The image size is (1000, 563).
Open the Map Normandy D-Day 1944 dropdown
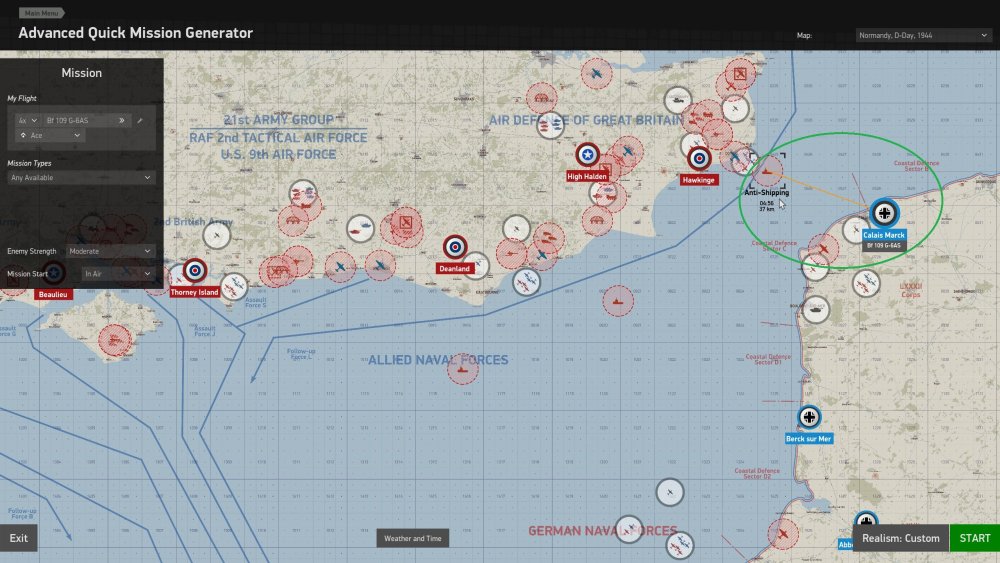tap(923, 36)
